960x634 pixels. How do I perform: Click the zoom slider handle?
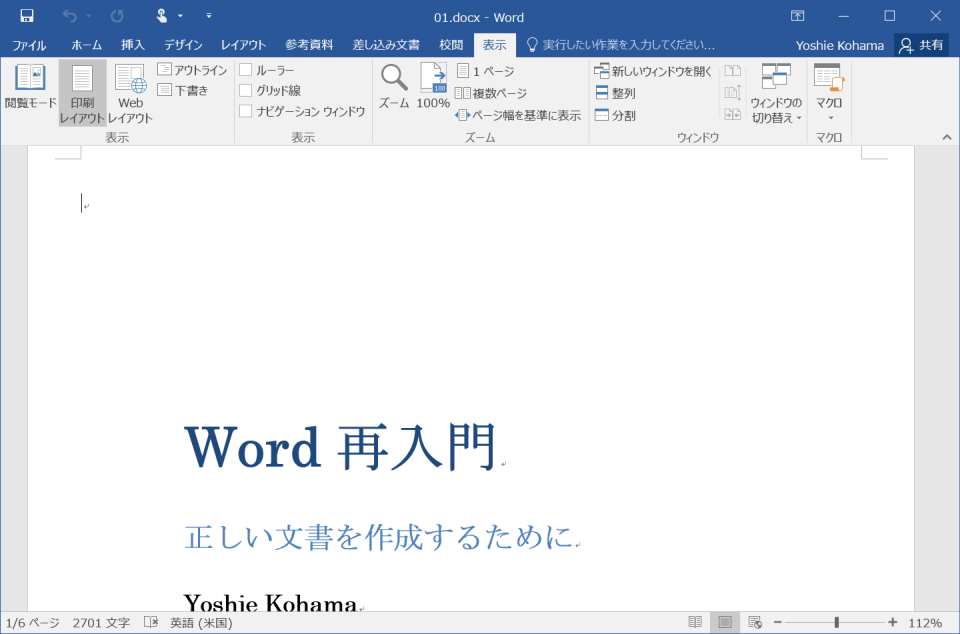(836, 622)
